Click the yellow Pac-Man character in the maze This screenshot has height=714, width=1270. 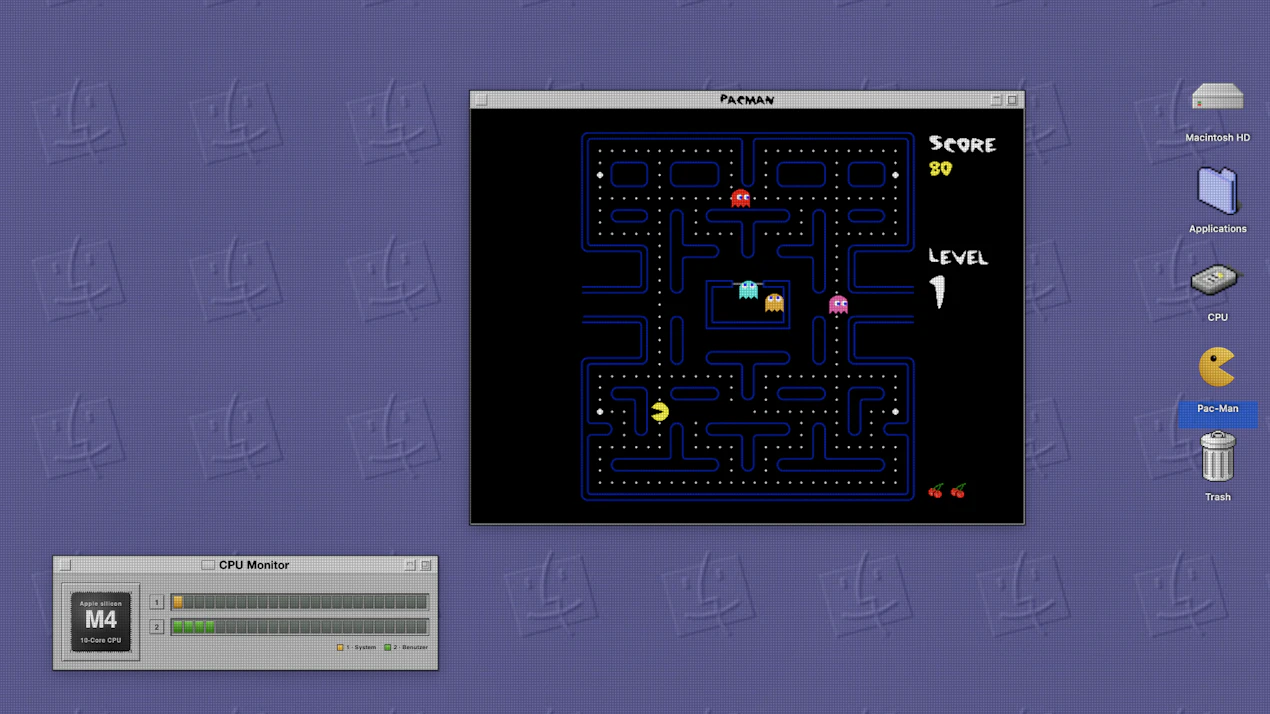coord(660,411)
